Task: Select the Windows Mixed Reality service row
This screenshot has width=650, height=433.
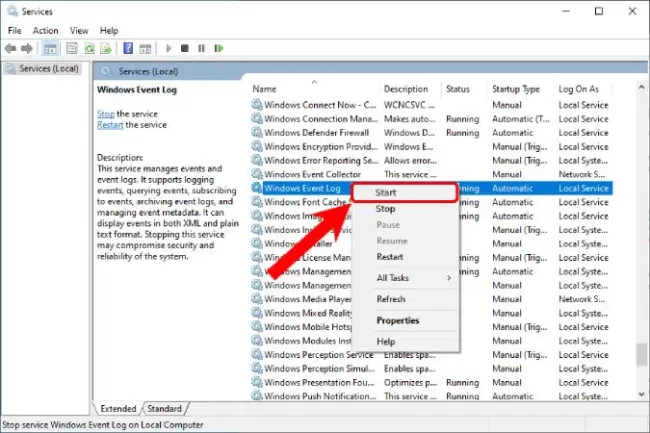Action: pyautogui.click(x=432, y=313)
